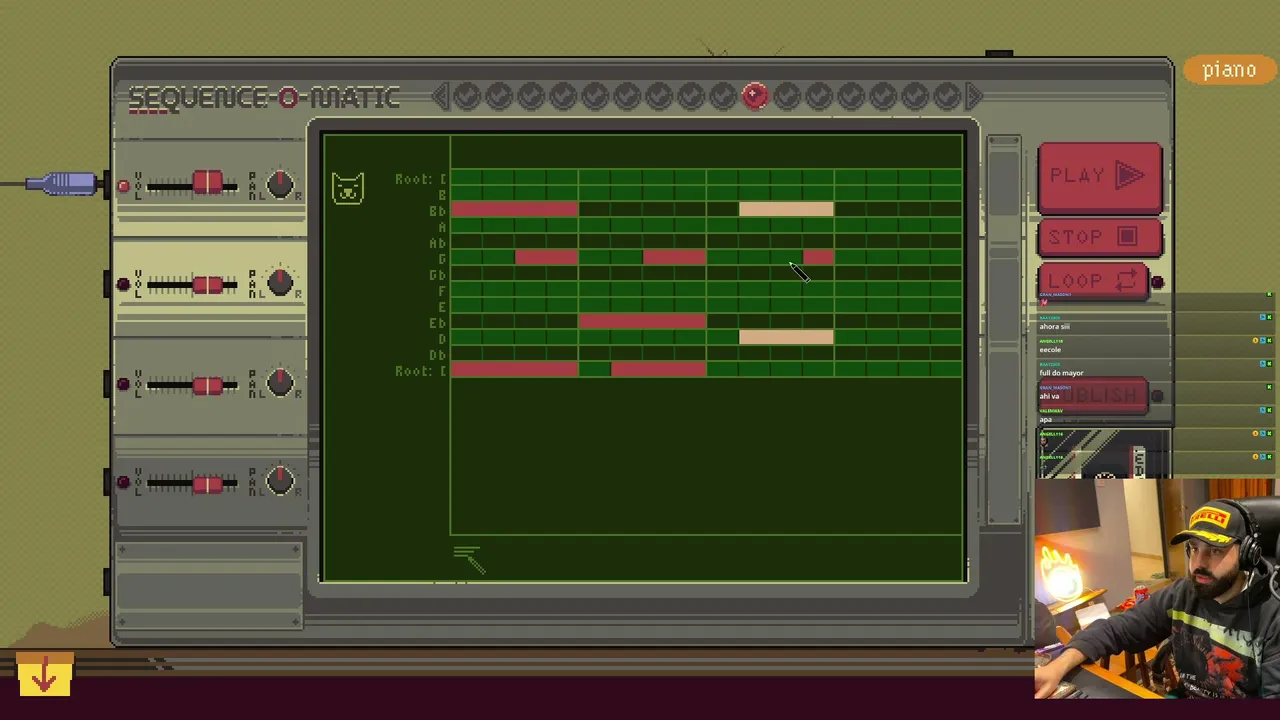Click the red note in the Bb row
The width and height of the screenshot is (1280, 720).
pos(514,210)
